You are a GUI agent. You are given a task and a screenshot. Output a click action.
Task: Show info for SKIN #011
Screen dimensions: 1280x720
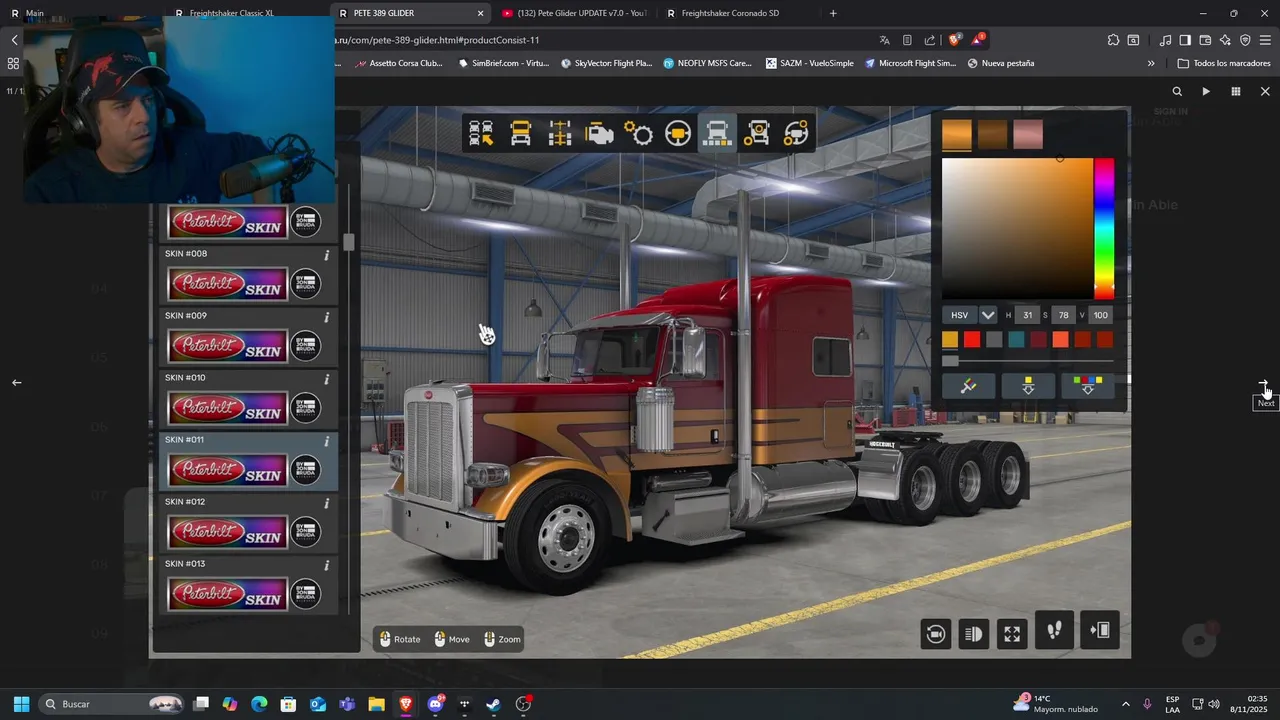point(326,441)
